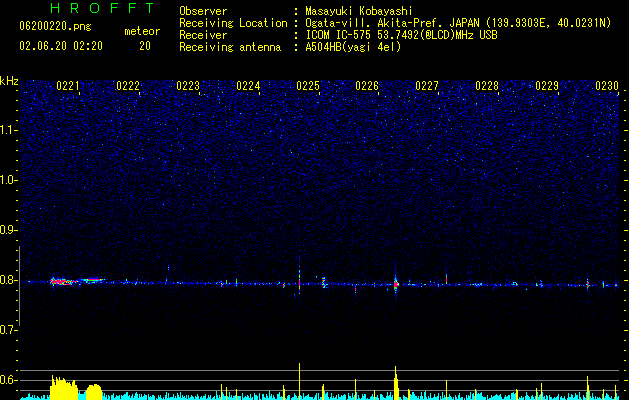Click the 'Receiving Location' label
Image resolution: width=629 pixels, height=400 pixels.
coord(233,23)
